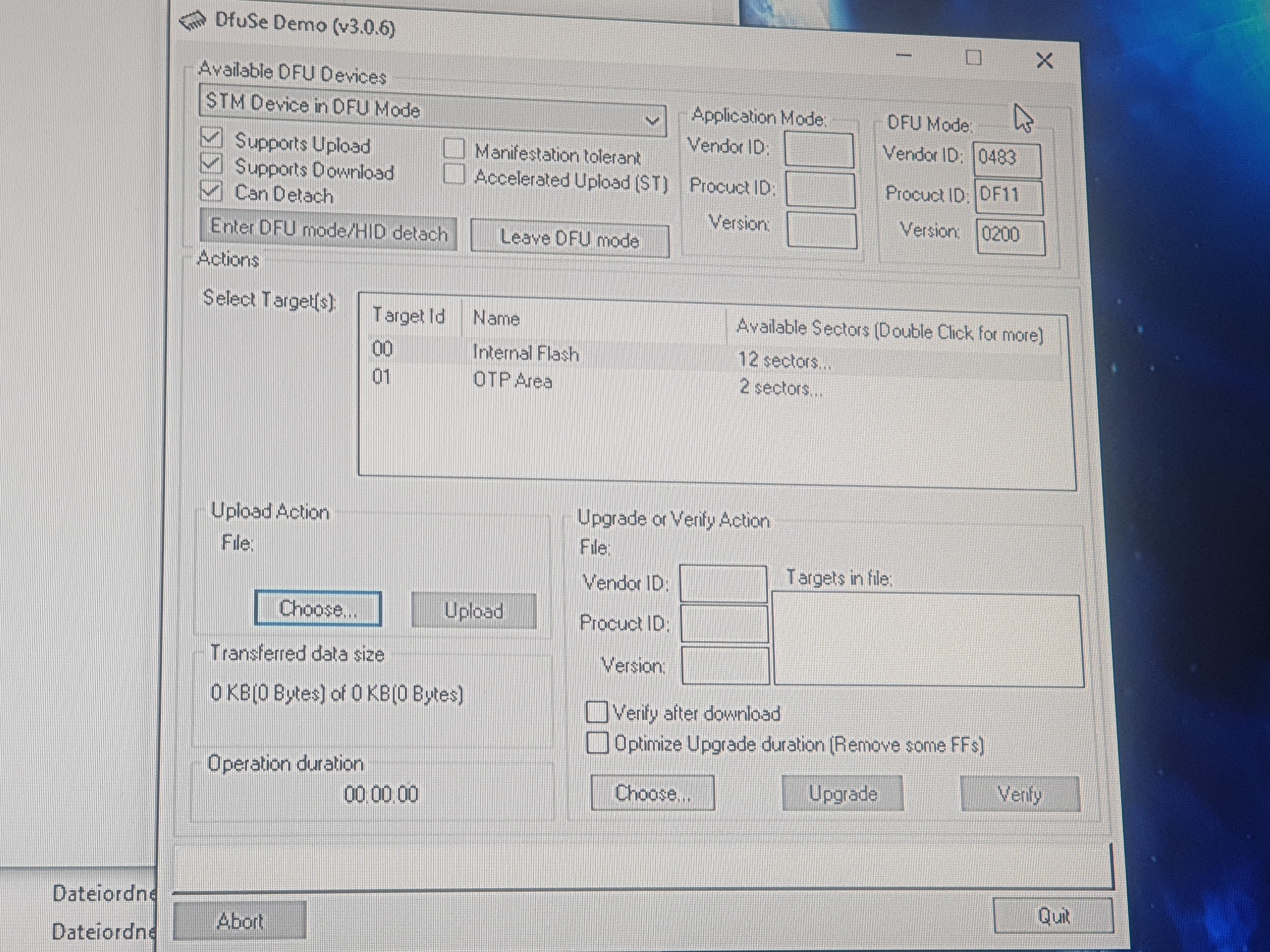
Task: Enable Accelerated Upload (ST) checkbox
Action: point(453,174)
